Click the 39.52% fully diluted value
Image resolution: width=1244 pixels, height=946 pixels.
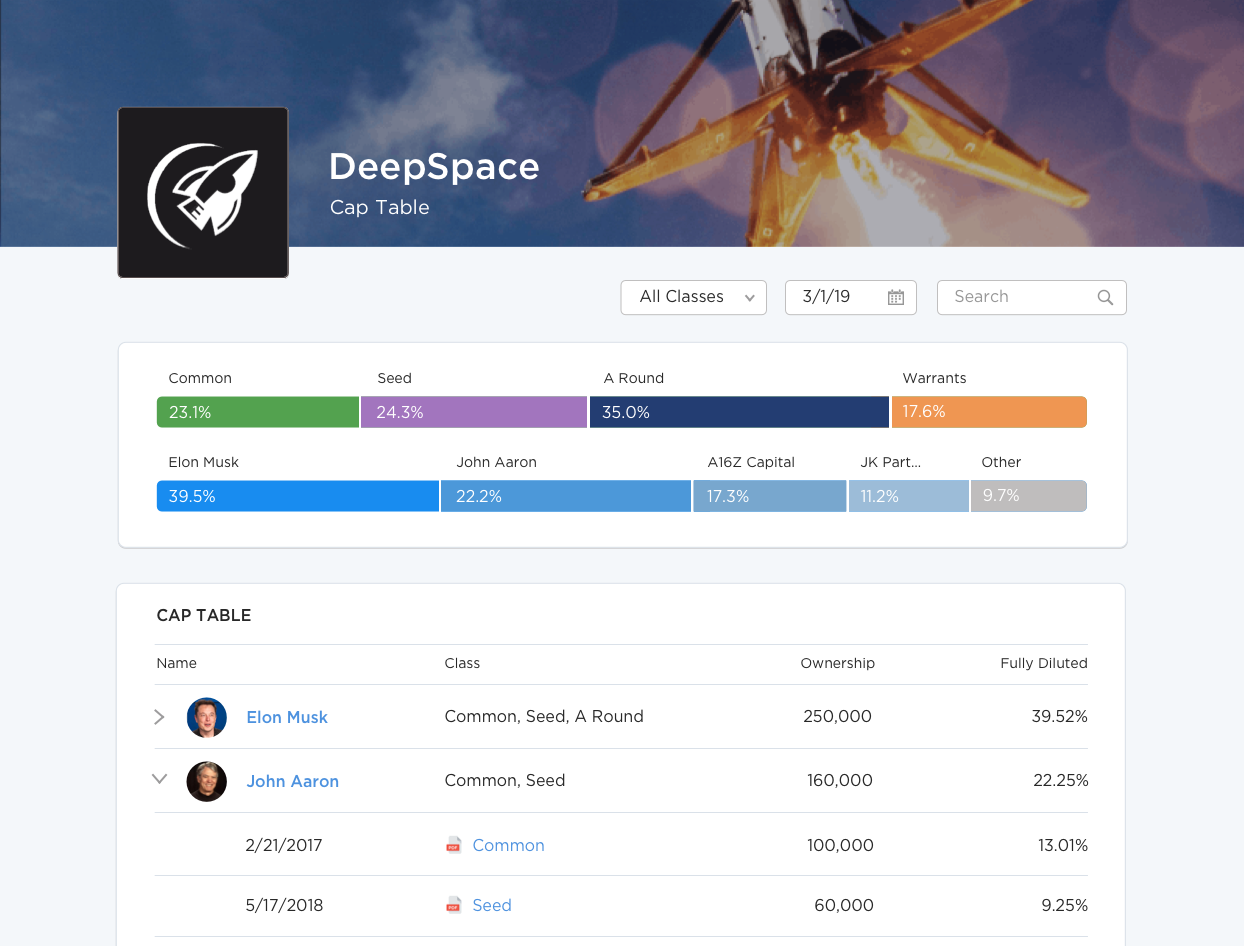pos(1060,716)
